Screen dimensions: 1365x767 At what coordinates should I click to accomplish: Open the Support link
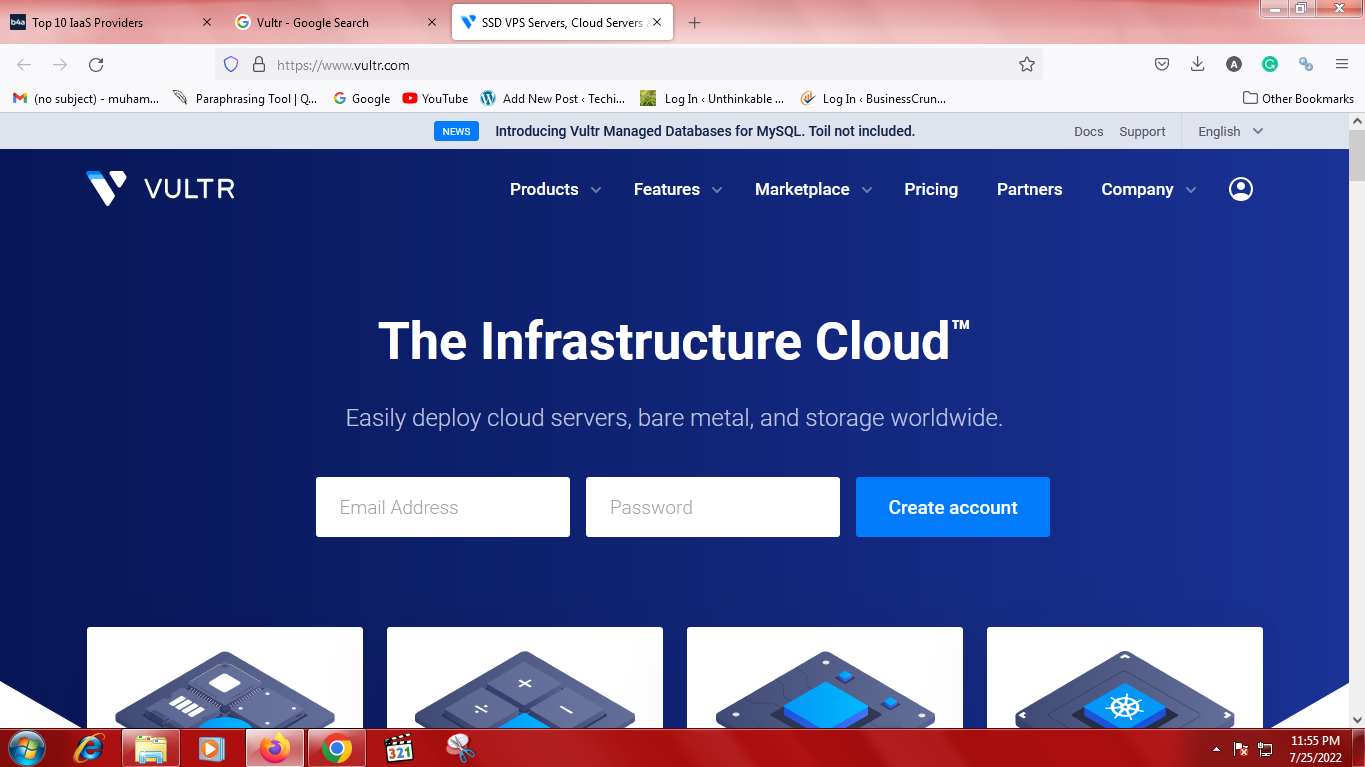coord(1142,131)
